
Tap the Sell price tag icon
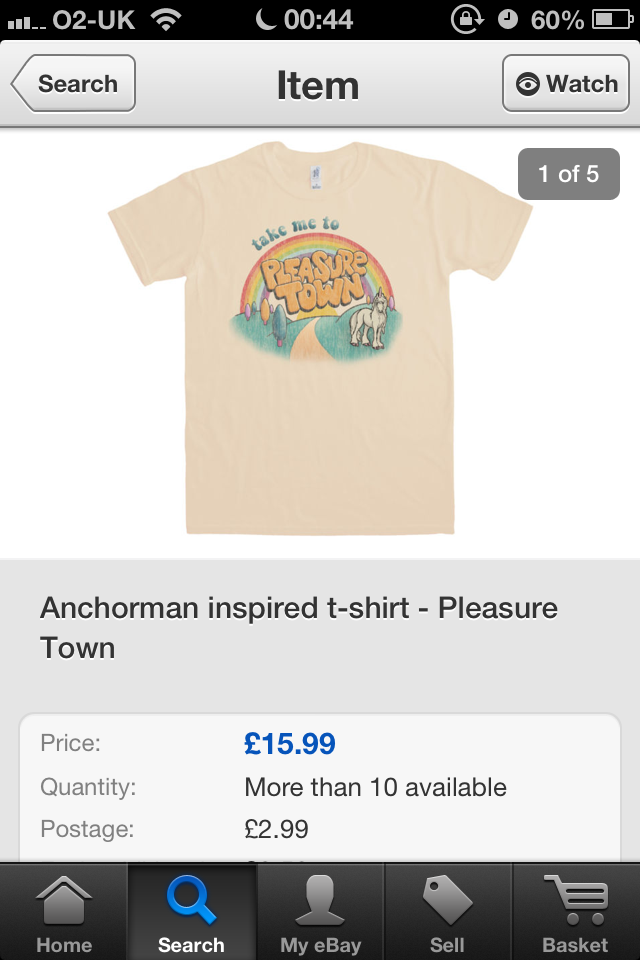[447, 900]
